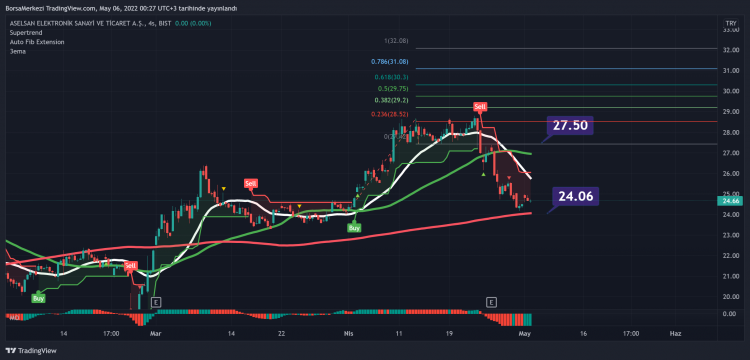Click the May label on time axis
Image resolution: width=750 pixels, height=360 pixels.
tap(526, 333)
